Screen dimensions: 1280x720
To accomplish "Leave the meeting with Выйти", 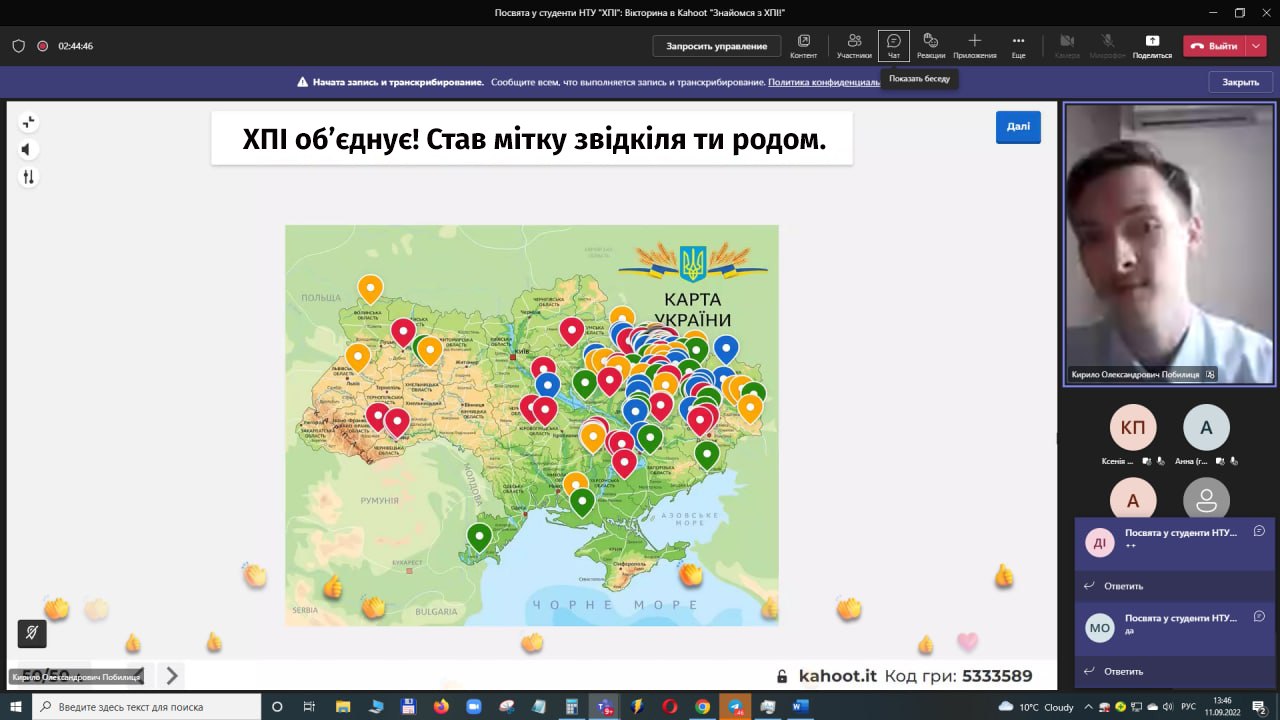I will 1214,46.
